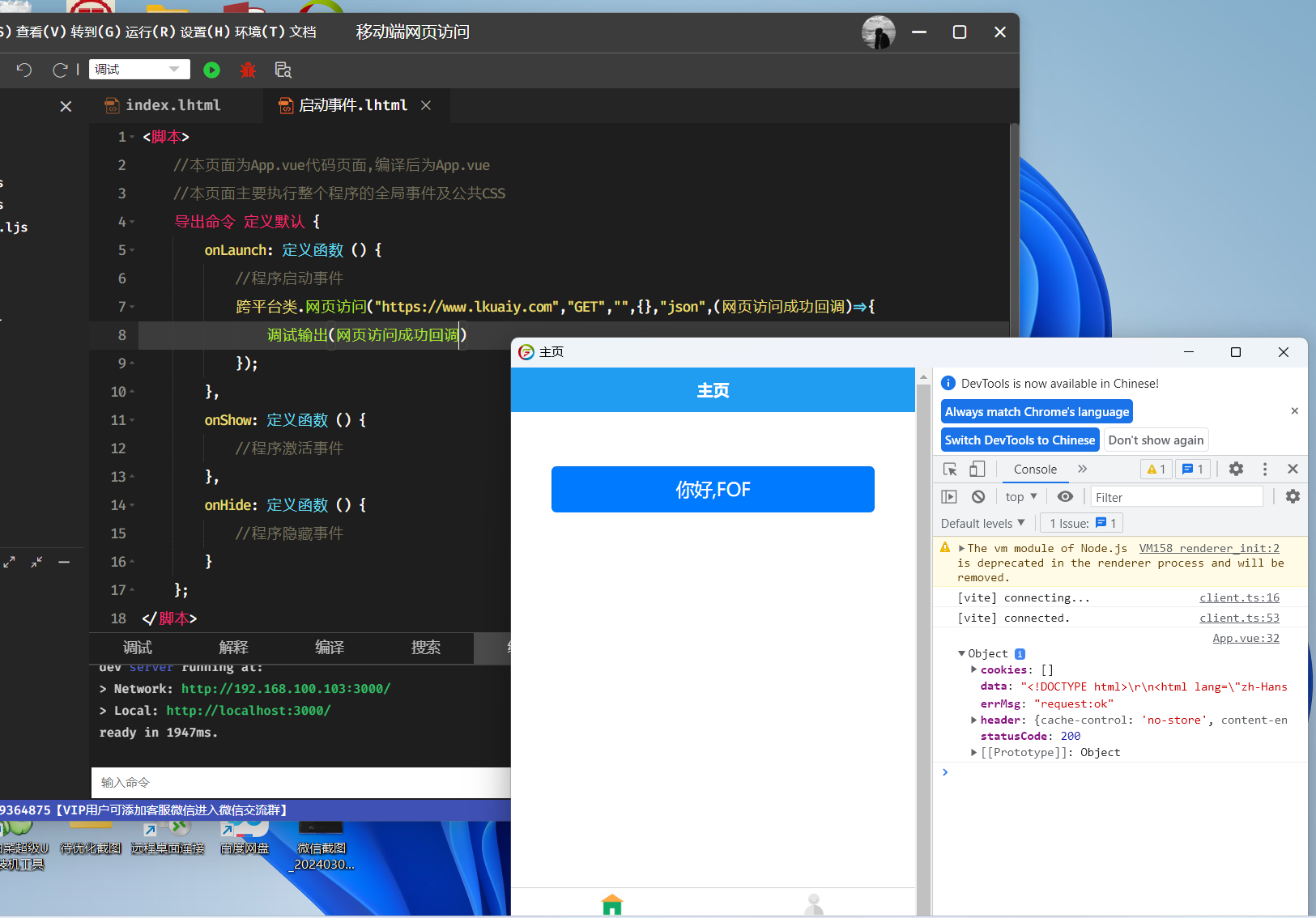Toggle the console sidebar icon
Screen dimensions: 1316x918
tap(949, 497)
